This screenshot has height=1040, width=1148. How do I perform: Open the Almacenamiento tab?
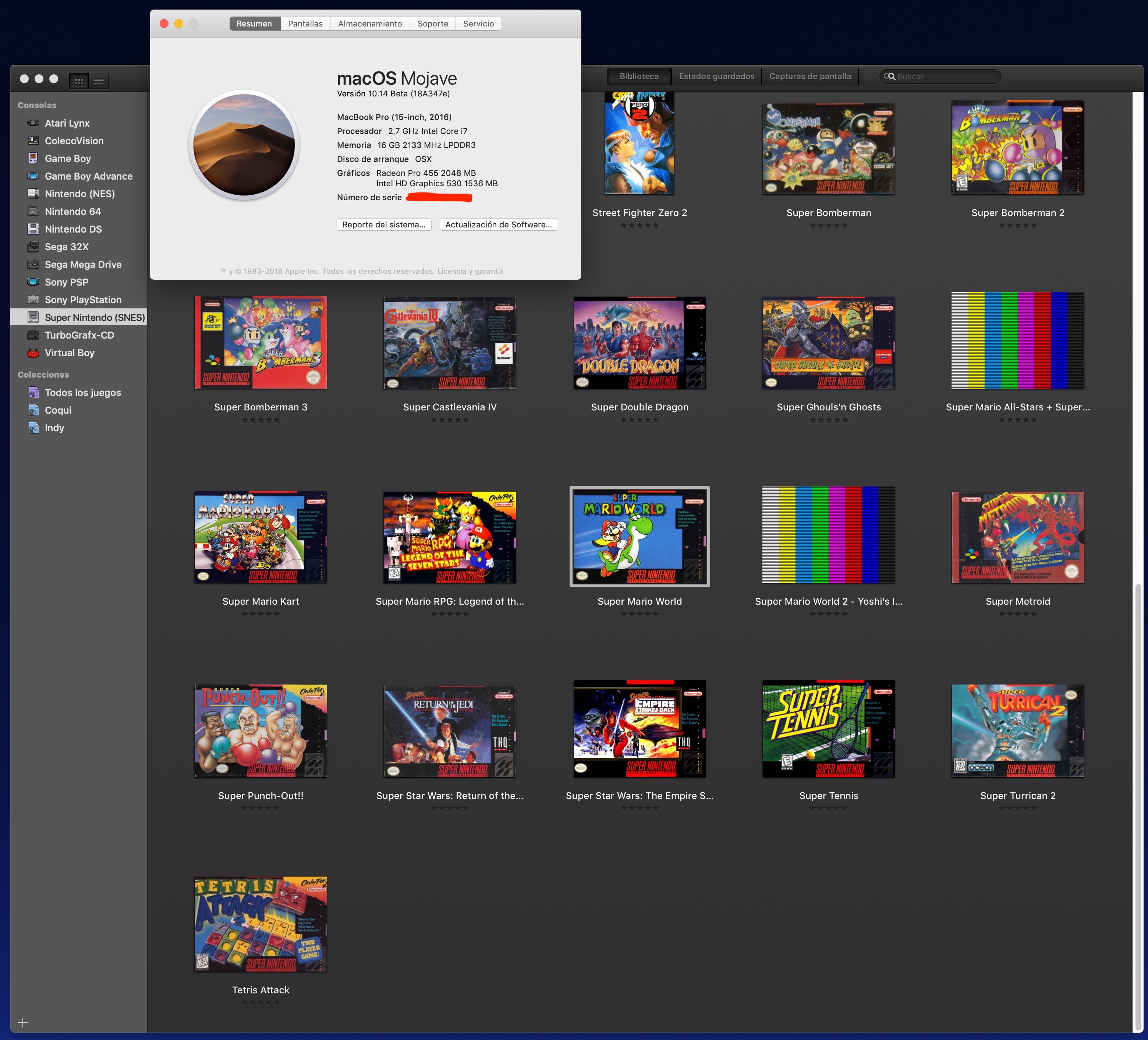click(x=370, y=23)
